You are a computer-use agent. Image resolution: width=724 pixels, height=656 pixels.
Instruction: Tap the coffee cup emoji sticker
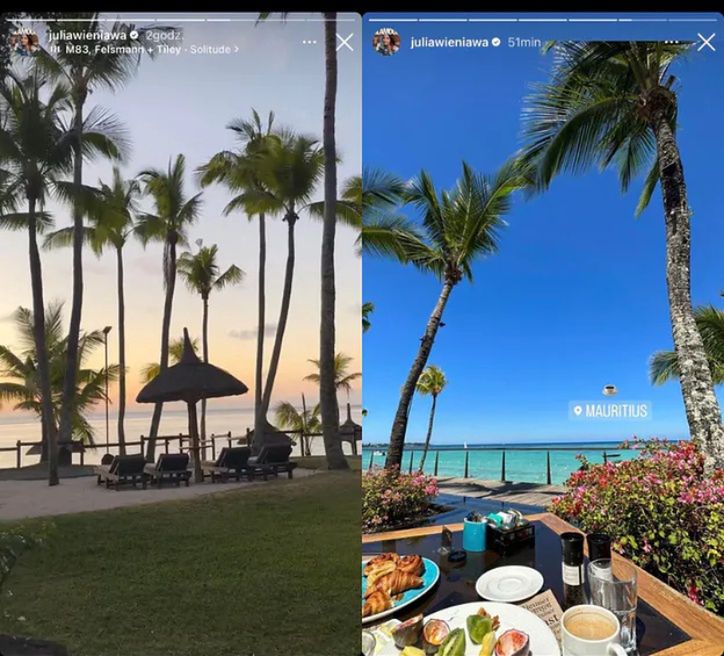(x=609, y=390)
